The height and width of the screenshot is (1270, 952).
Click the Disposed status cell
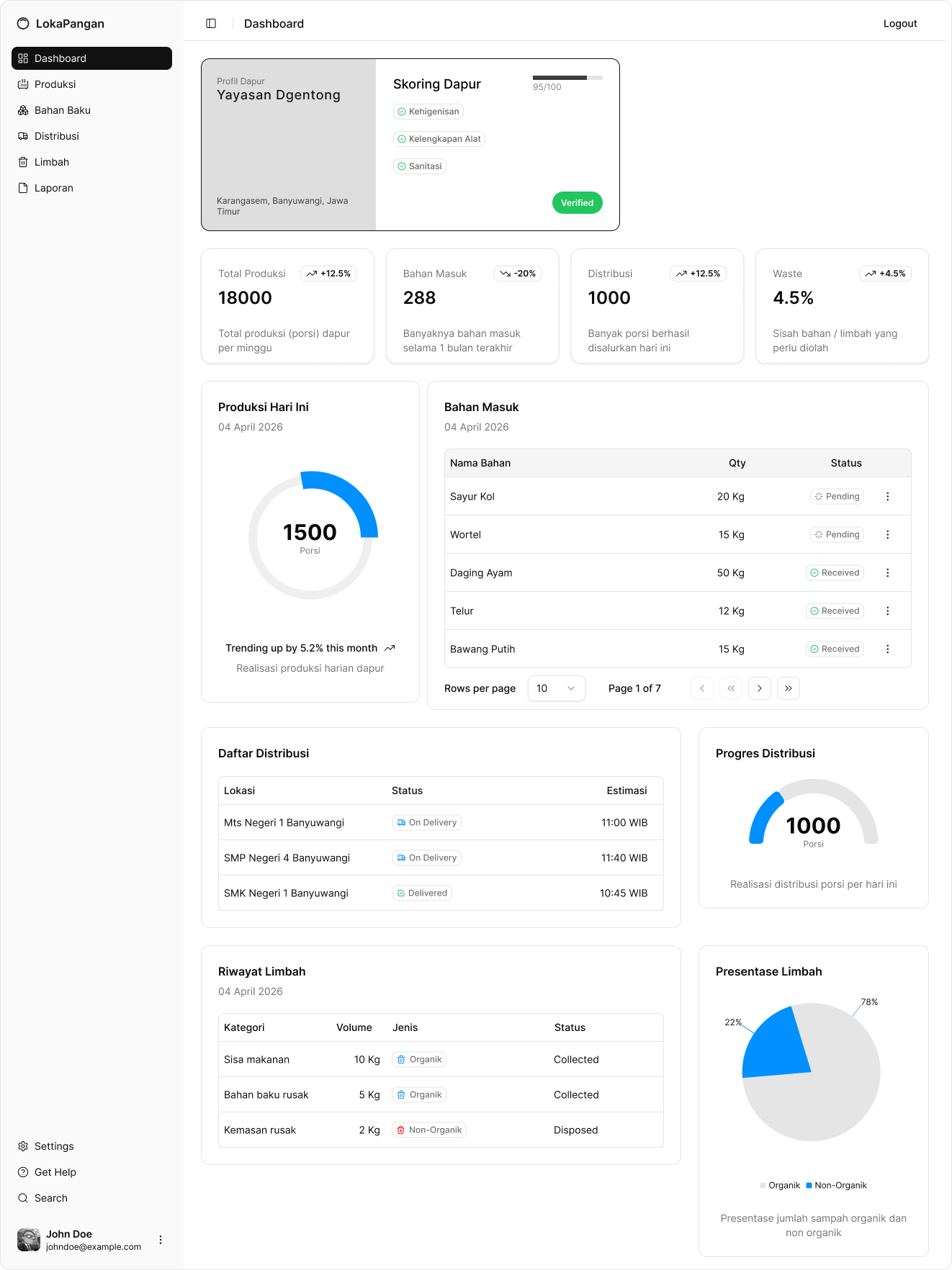(x=575, y=1130)
